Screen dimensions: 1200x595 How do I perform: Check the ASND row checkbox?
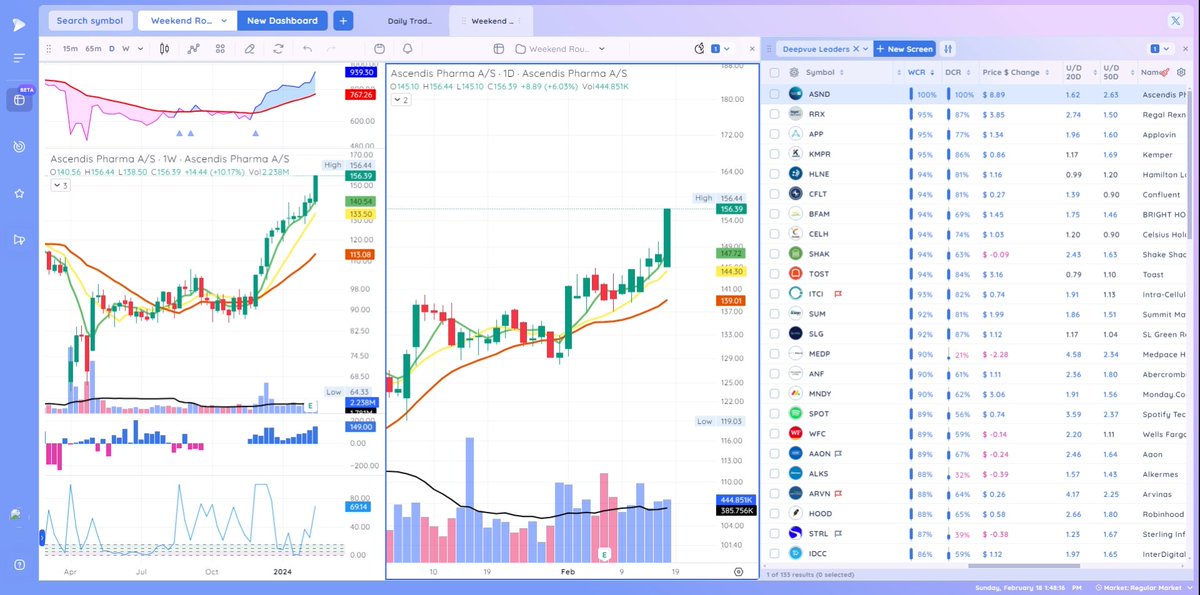coord(774,94)
